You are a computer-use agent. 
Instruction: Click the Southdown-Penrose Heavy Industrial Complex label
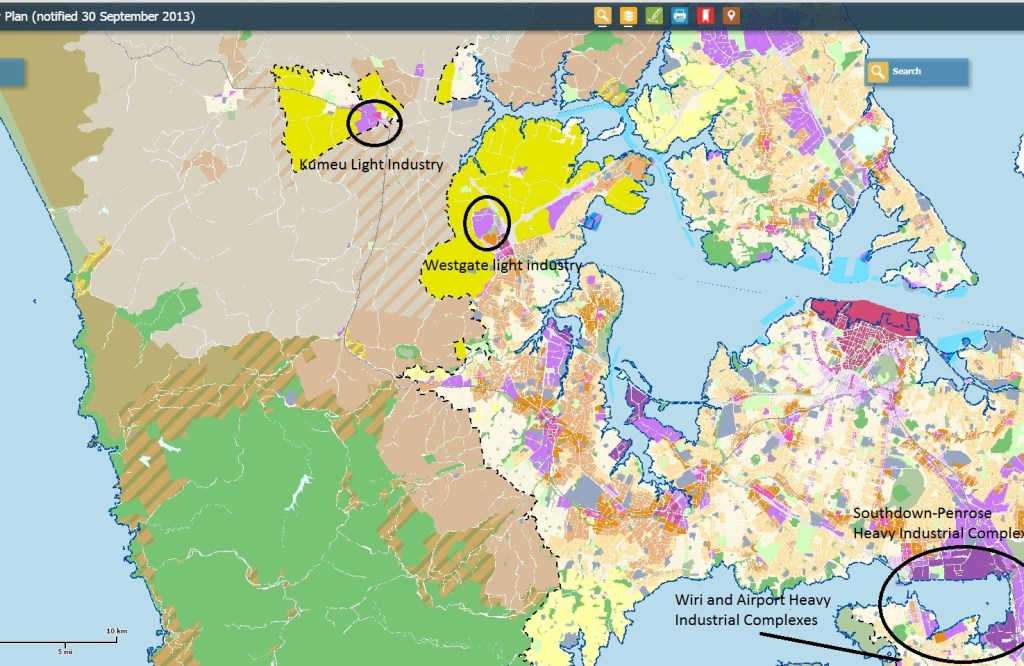click(x=936, y=523)
